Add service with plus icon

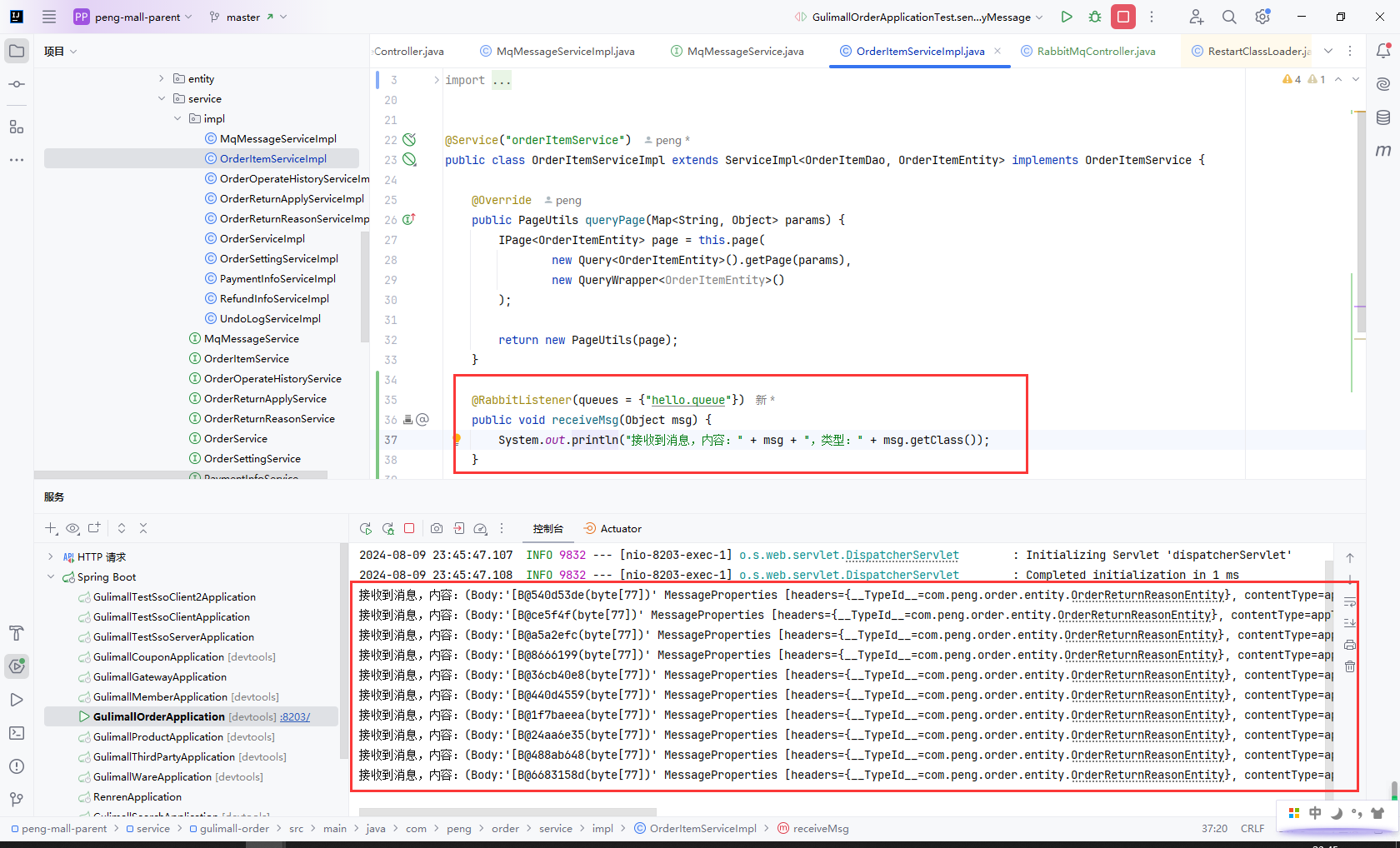click(51, 528)
